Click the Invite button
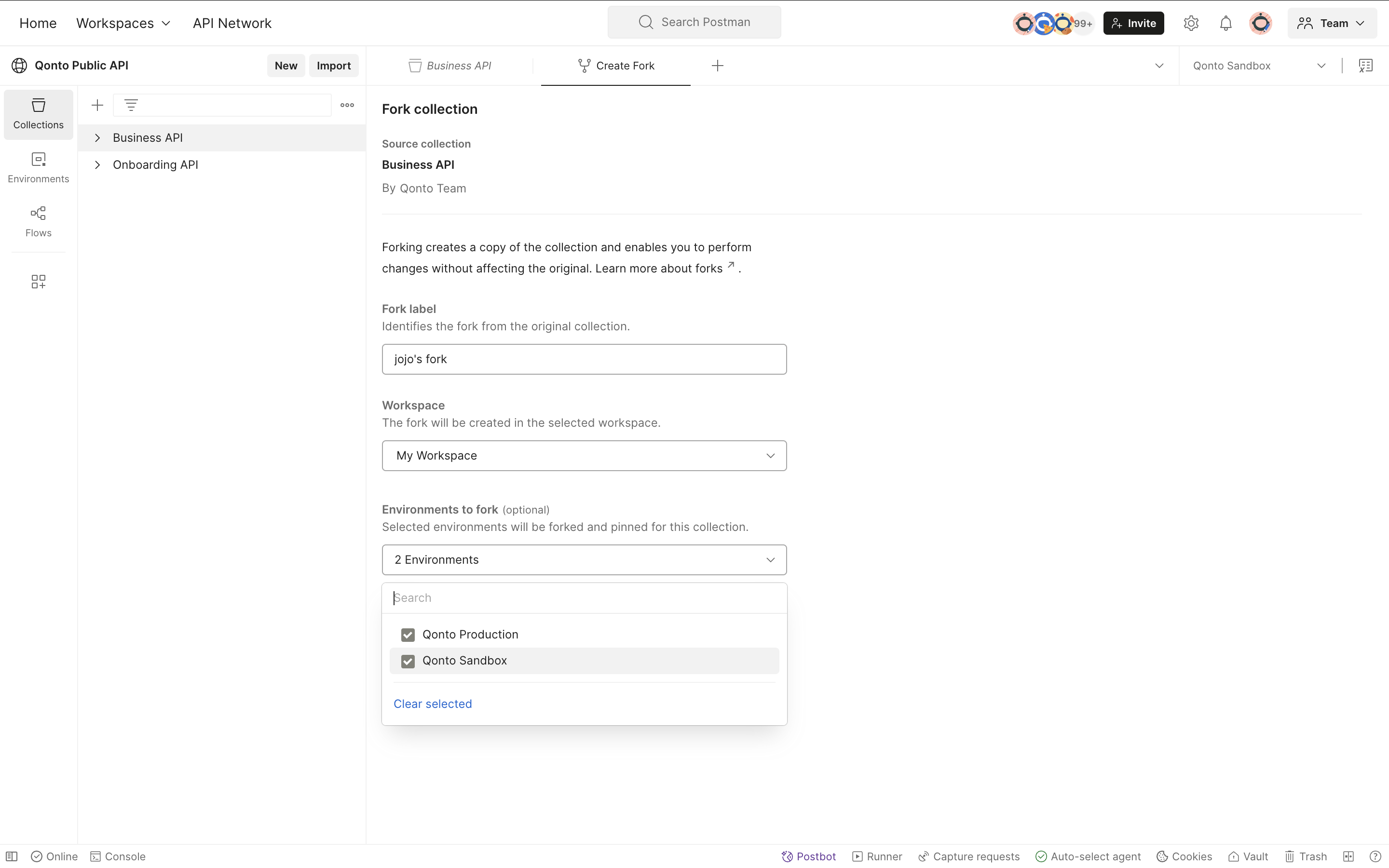 [1133, 23]
